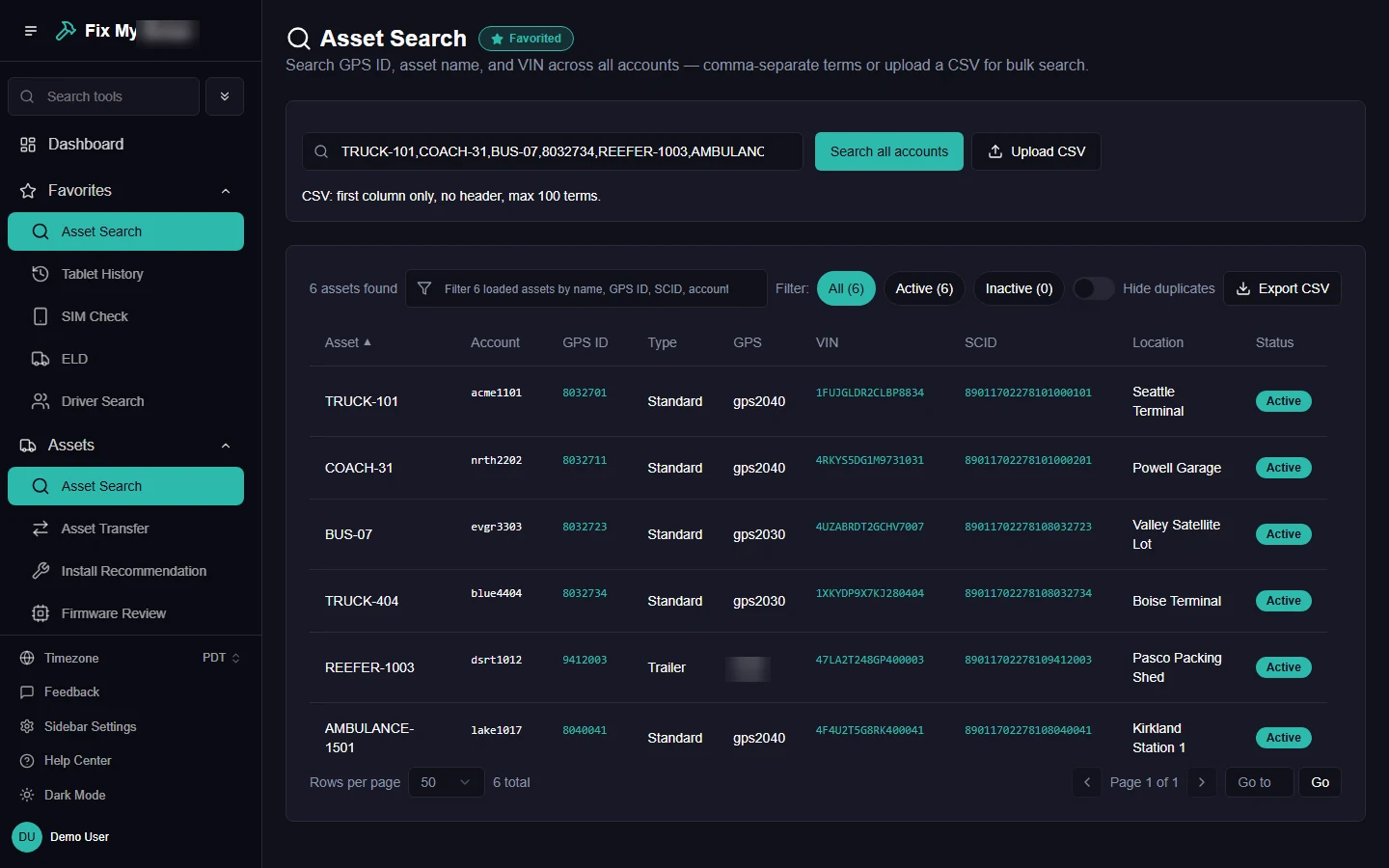Open Asset Transfer via its arrows icon
This screenshot has width=1389, height=868.
pos(41,529)
